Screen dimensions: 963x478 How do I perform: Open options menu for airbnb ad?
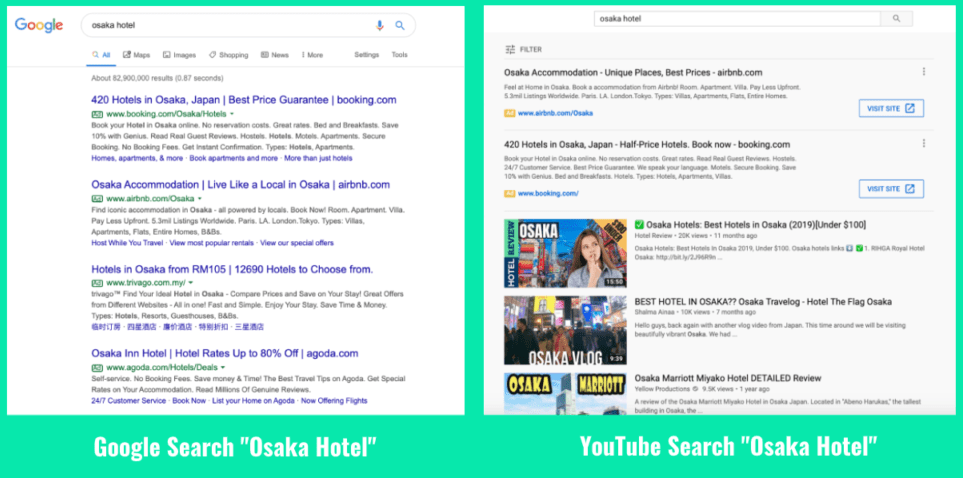[924, 72]
